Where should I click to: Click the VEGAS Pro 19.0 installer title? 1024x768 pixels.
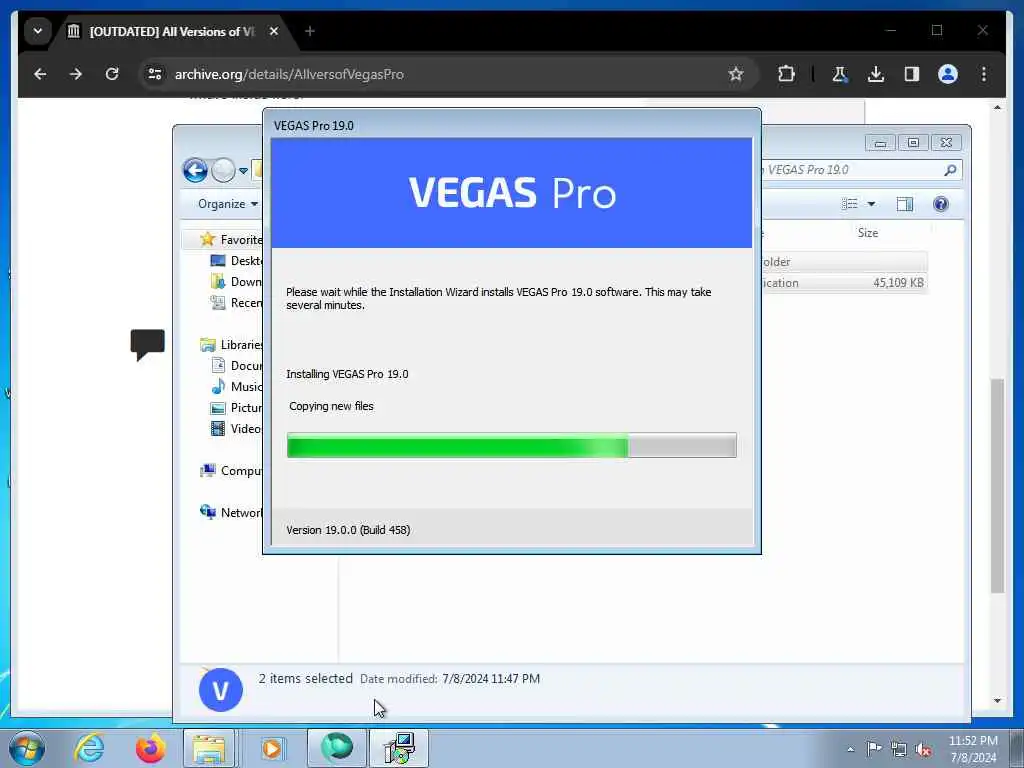(x=313, y=125)
